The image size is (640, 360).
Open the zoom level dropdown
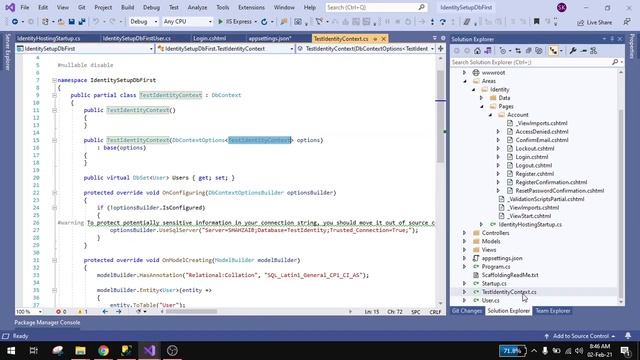click(x=29, y=311)
